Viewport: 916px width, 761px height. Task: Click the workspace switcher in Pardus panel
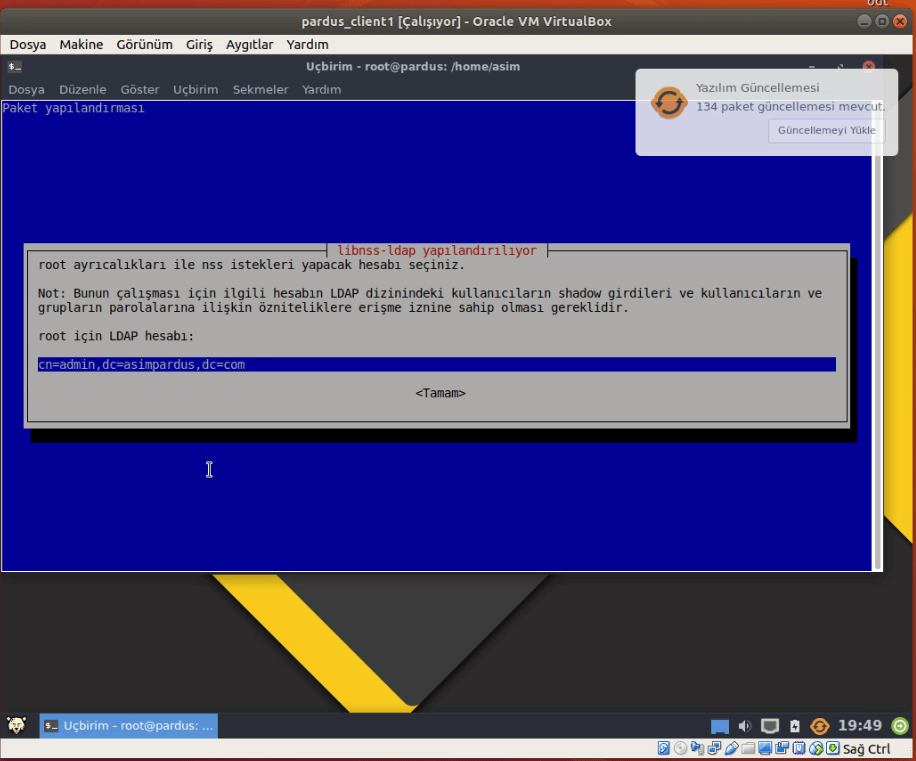click(720, 726)
